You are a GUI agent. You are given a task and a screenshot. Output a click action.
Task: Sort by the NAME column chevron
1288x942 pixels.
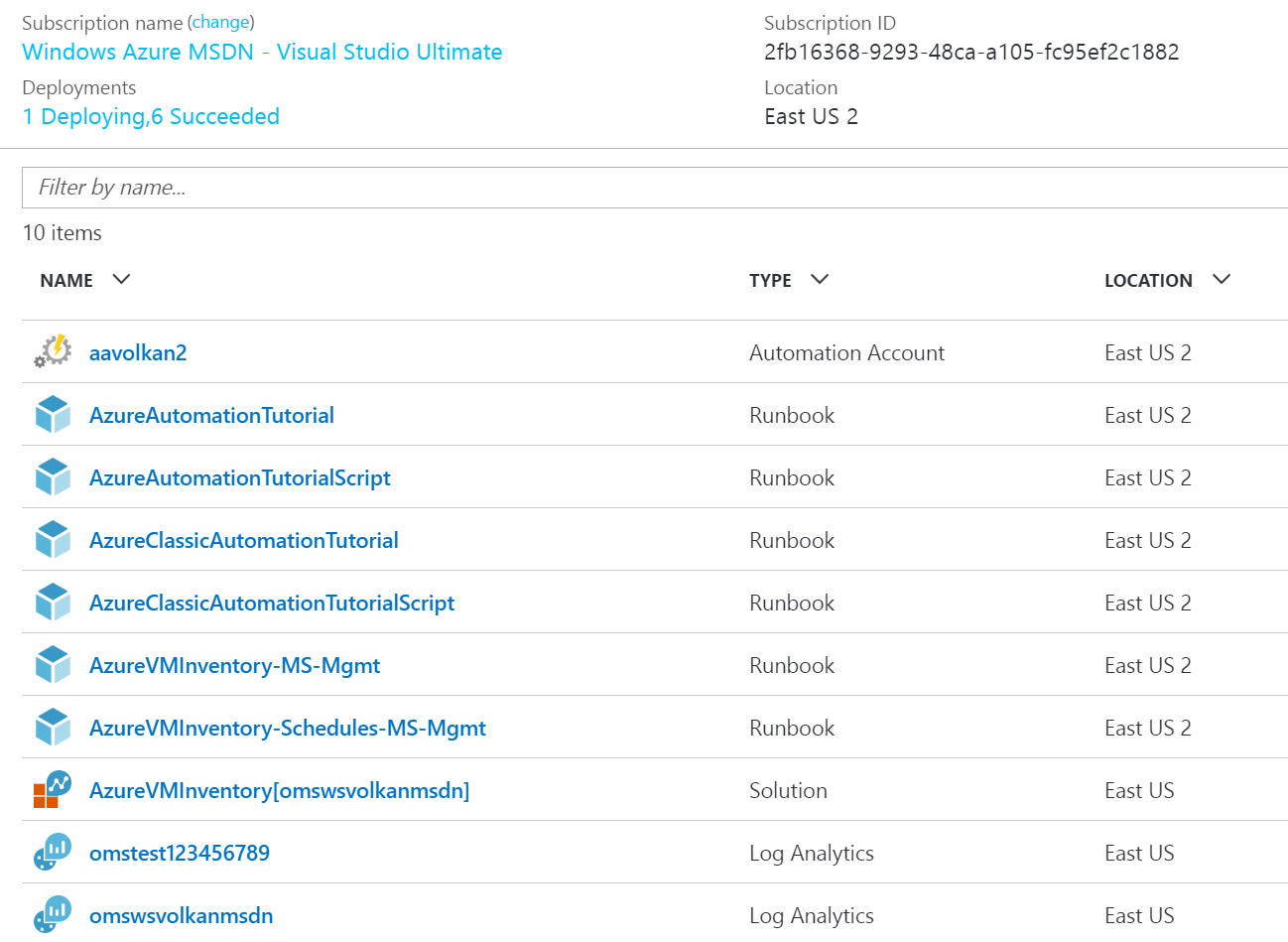tap(121, 279)
